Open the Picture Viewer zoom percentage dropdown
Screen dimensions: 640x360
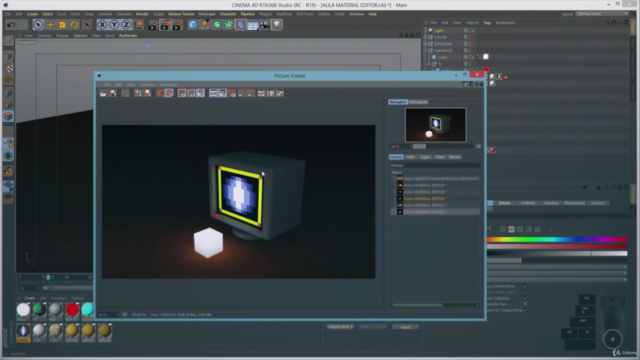tap(108, 315)
